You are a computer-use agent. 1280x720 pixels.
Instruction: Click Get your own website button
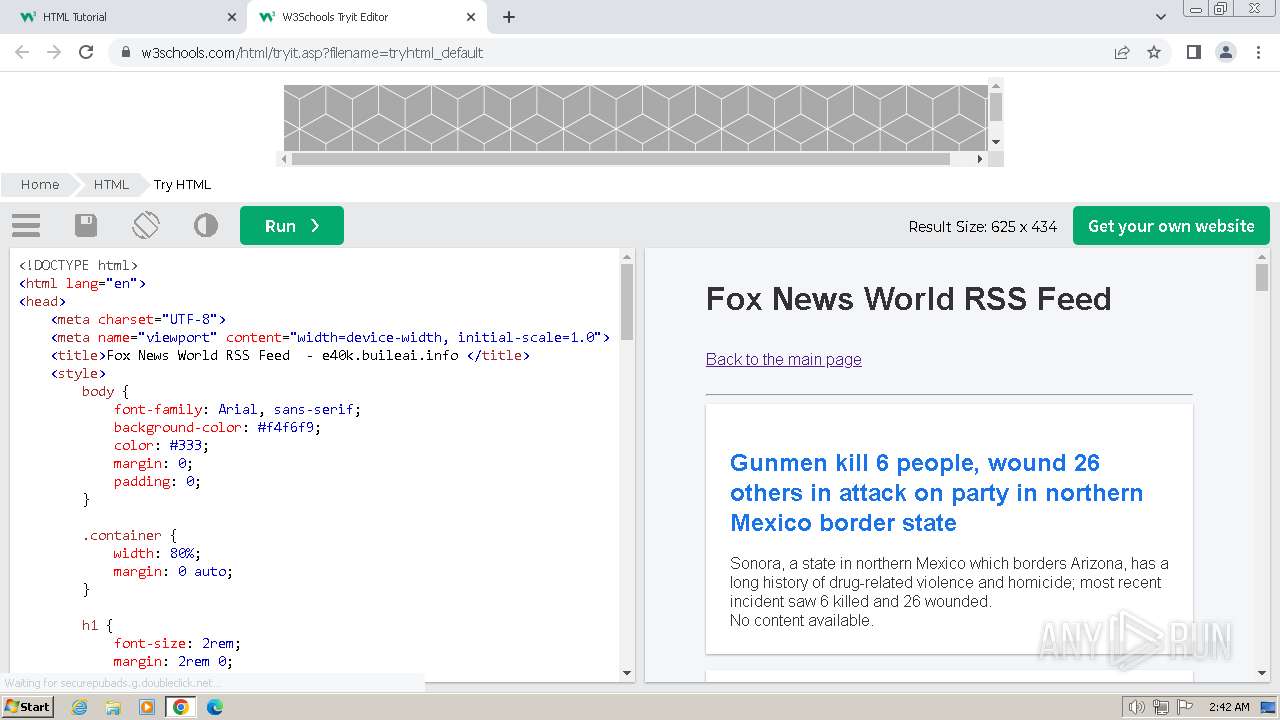coord(1171,226)
